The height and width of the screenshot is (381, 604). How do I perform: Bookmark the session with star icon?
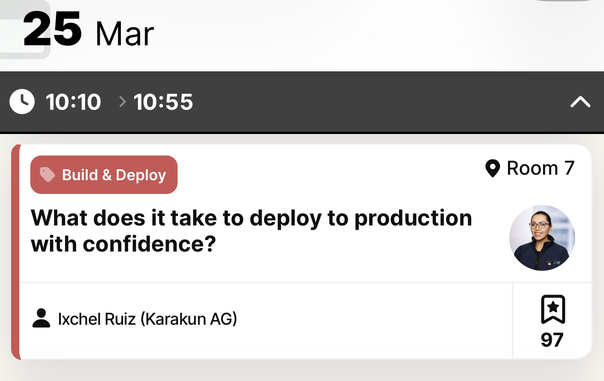pyautogui.click(x=553, y=309)
